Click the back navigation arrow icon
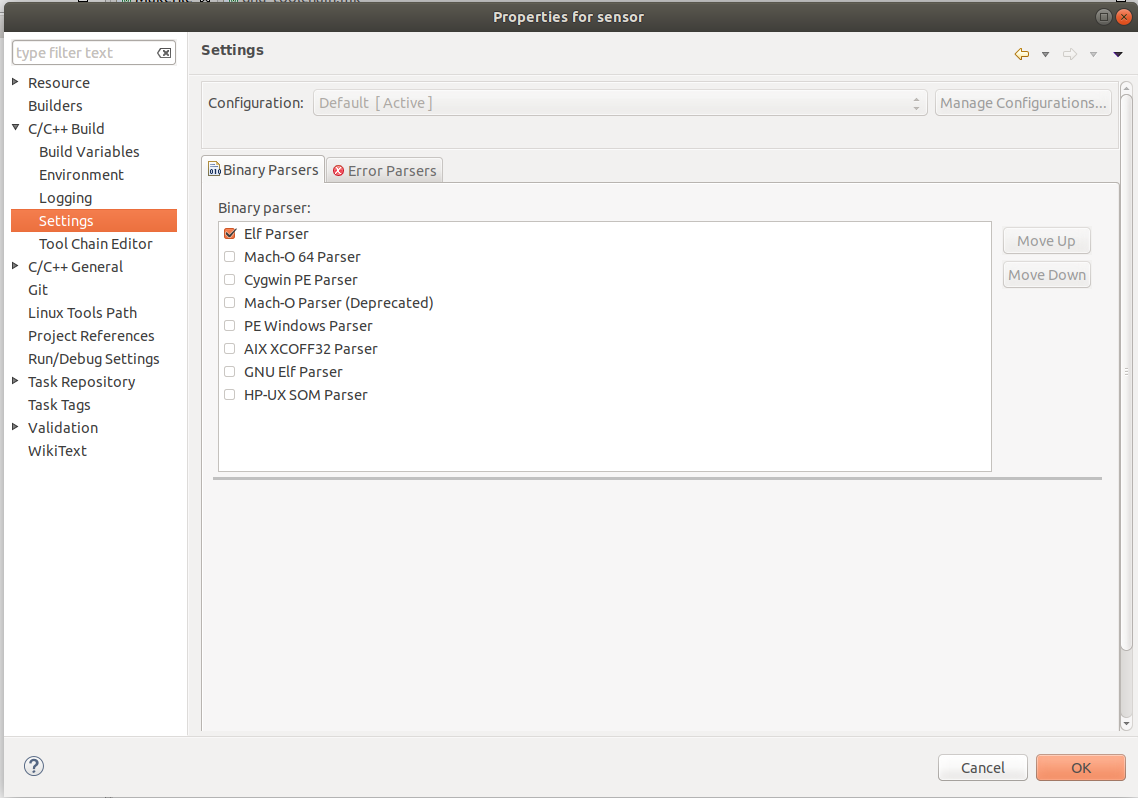This screenshot has height=798, width=1138. (1021, 54)
